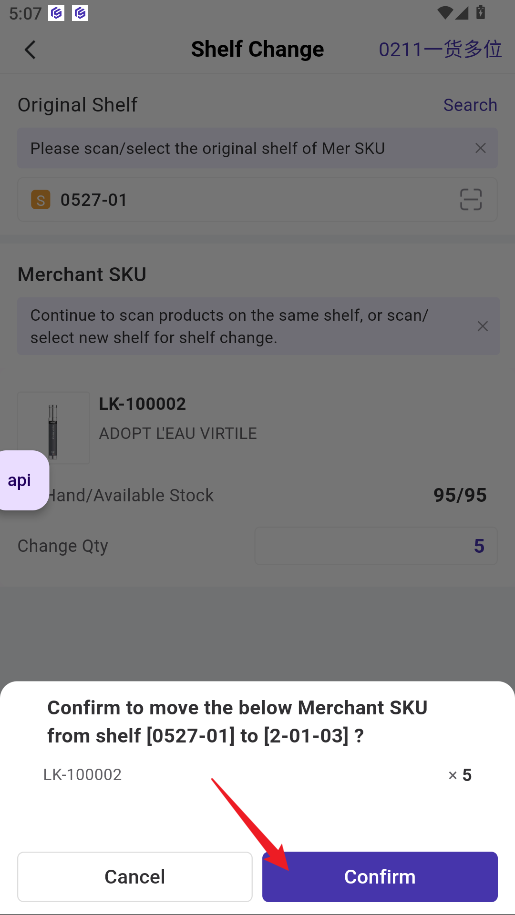This screenshot has height=915, width=515.
Task: Select the Change Qty input field
Action: (x=376, y=546)
